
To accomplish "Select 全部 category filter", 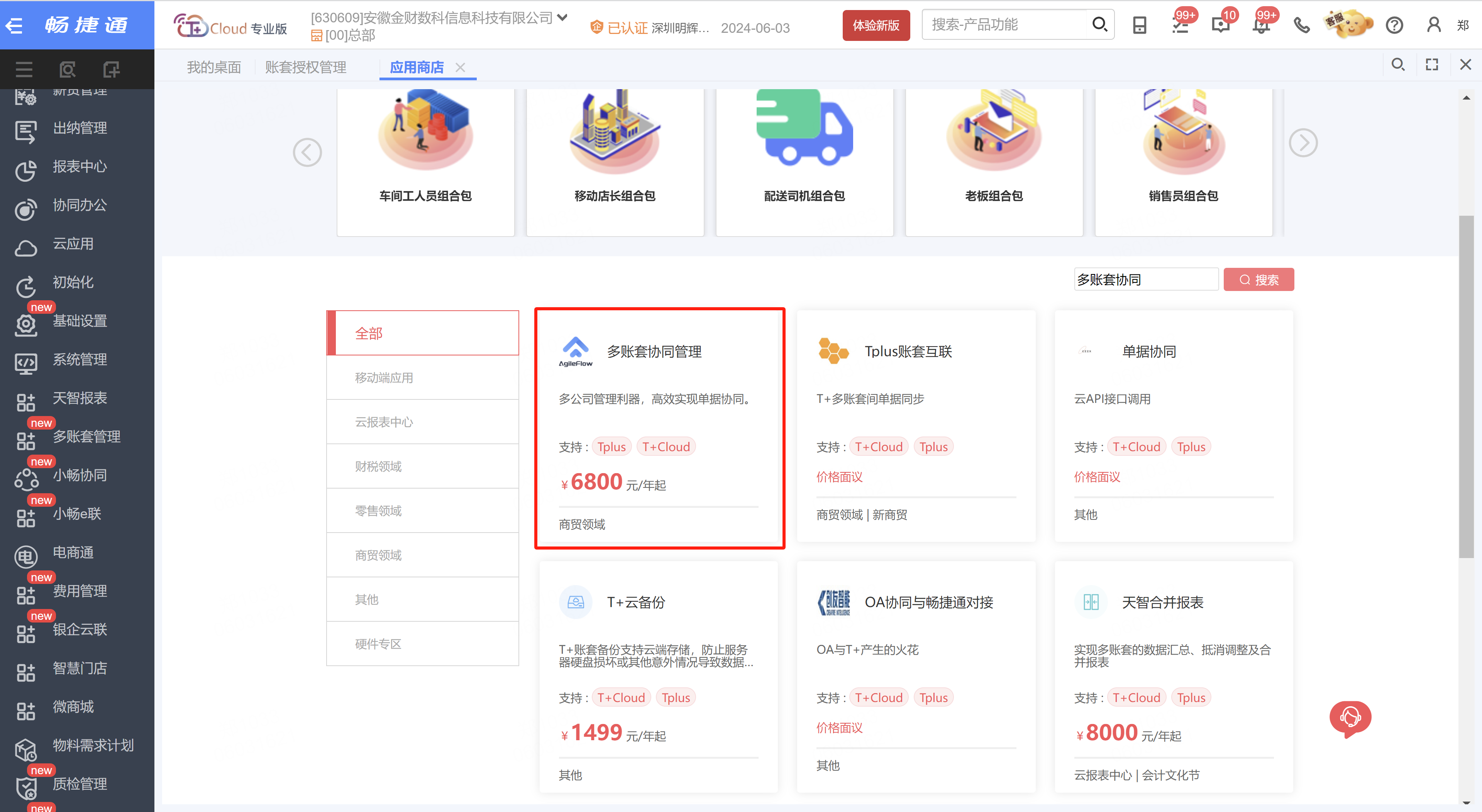I will [423, 333].
